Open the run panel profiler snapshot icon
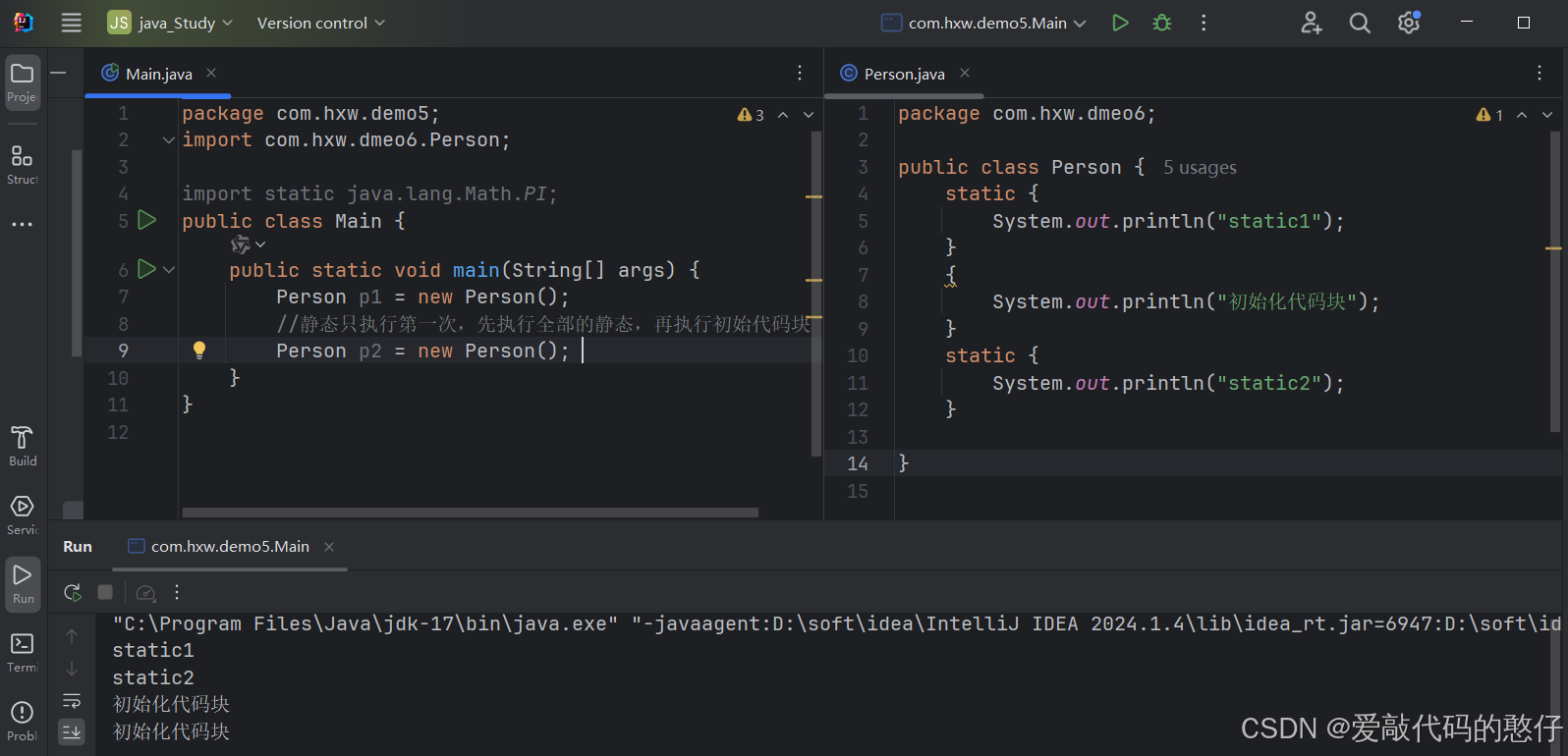Viewport: 1568px width, 756px height. 145,592
